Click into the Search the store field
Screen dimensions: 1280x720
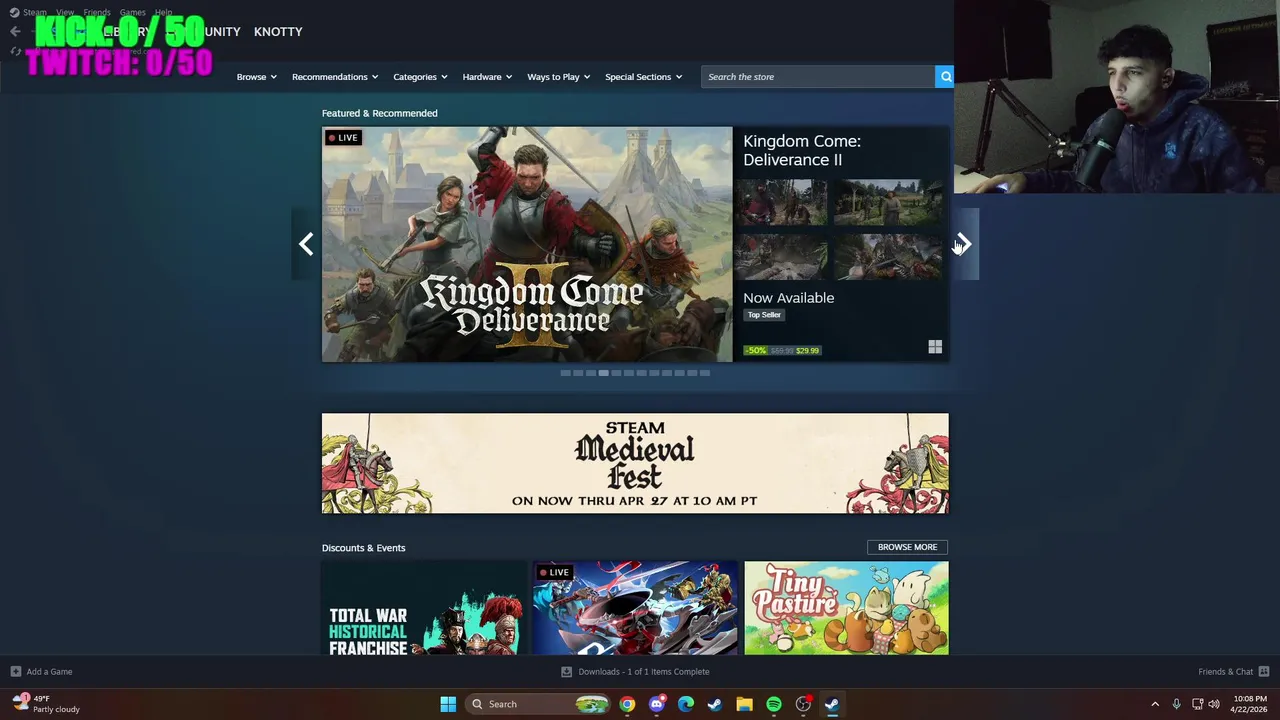click(x=818, y=77)
